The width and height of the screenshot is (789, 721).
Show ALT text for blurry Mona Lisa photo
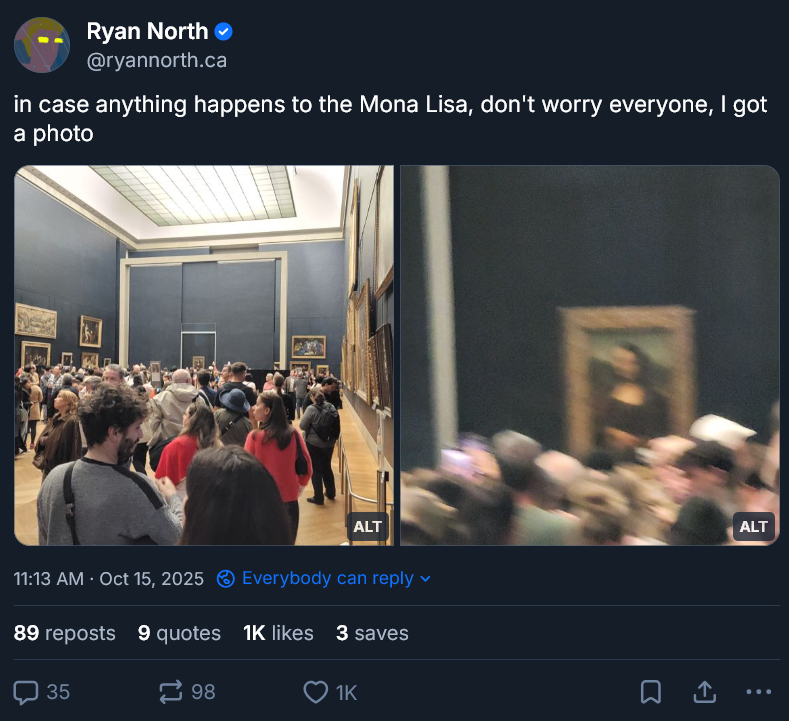[x=753, y=526]
